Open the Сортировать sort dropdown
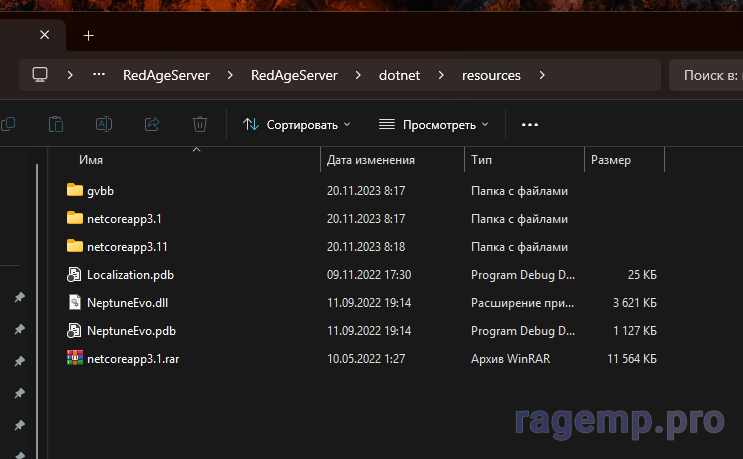This screenshot has width=743, height=459. click(x=297, y=125)
